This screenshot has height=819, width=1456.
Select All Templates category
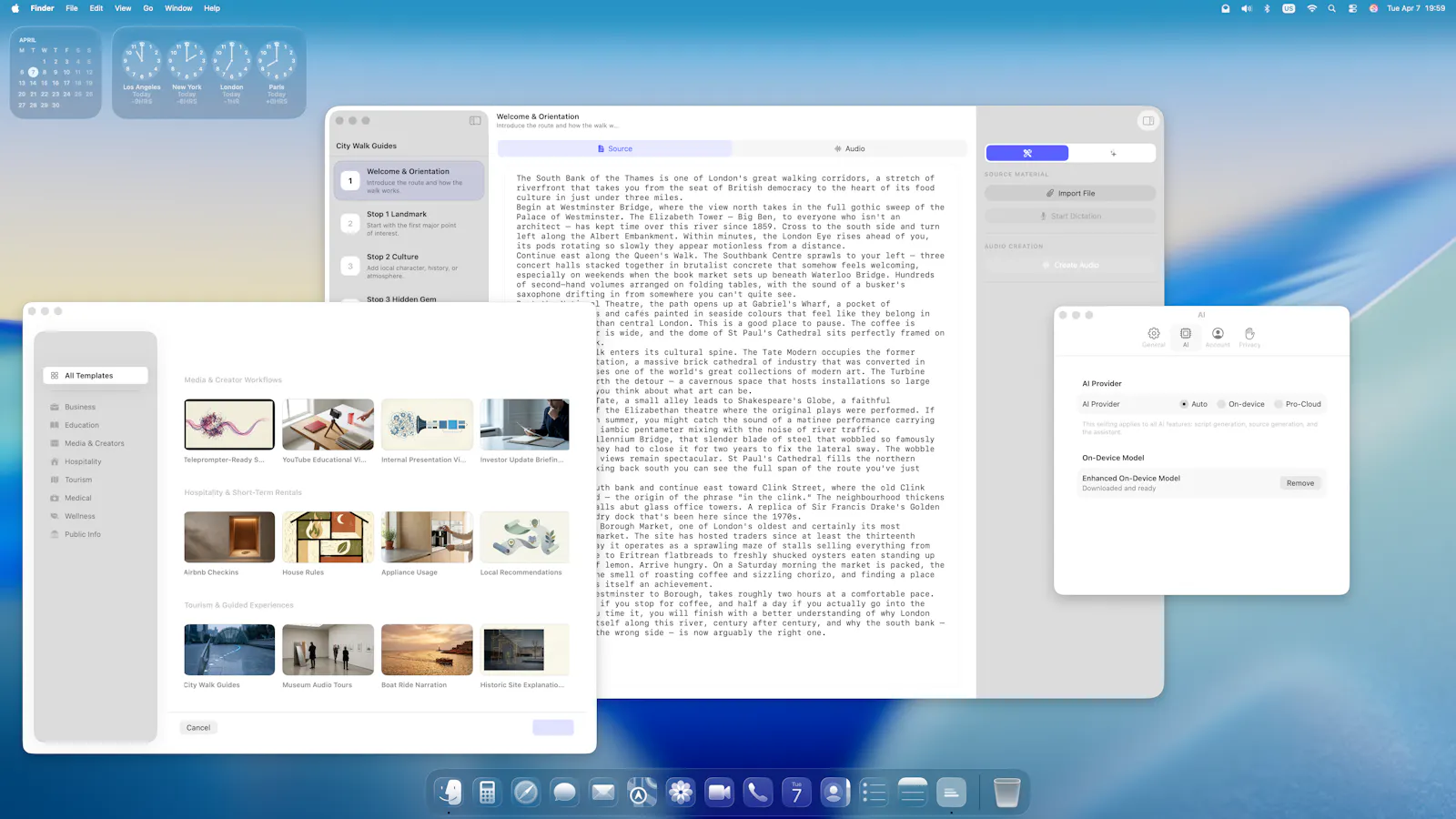point(96,375)
